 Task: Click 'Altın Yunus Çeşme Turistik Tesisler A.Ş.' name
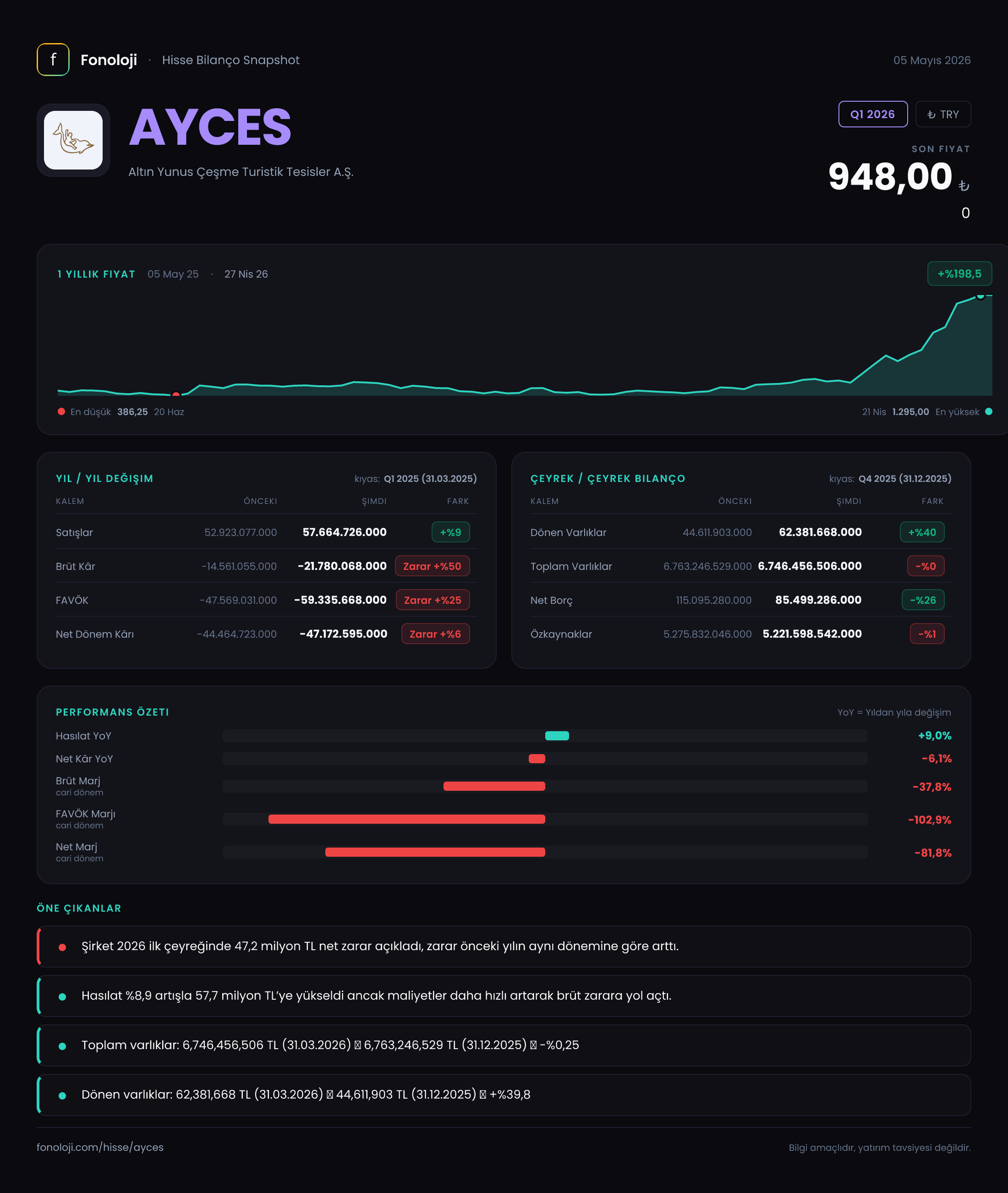pyautogui.click(x=241, y=172)
